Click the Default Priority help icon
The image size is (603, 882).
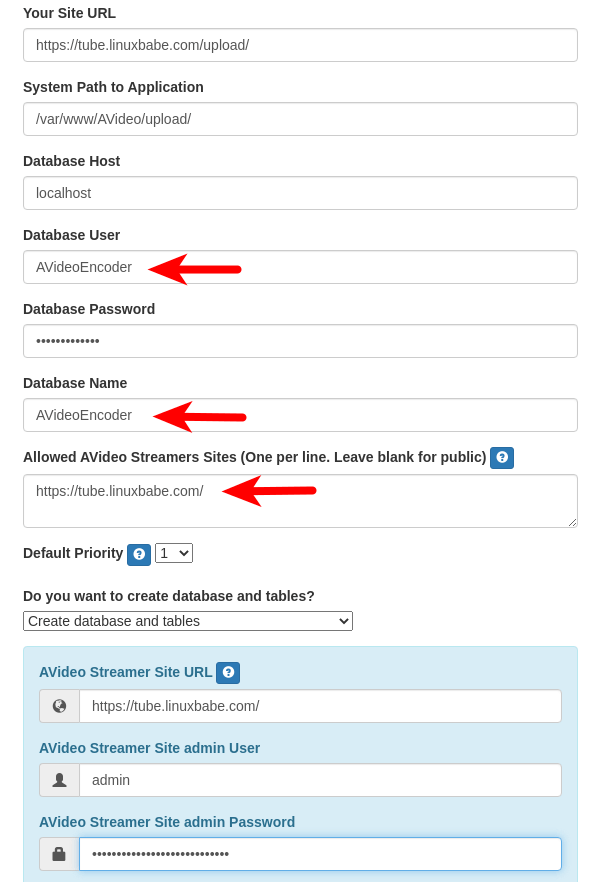tap(139, 554)
